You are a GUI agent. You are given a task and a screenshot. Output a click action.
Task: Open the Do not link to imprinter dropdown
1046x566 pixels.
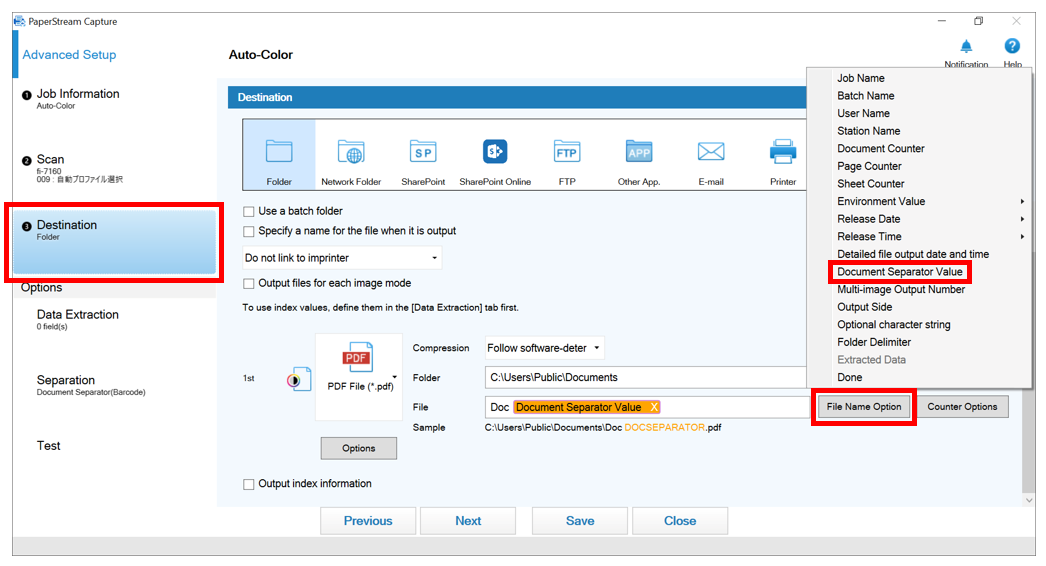point(342,258)
